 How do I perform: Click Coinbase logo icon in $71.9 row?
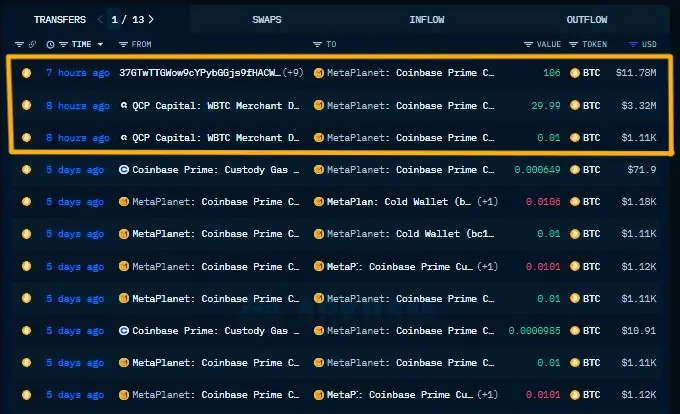coord(124,170)
